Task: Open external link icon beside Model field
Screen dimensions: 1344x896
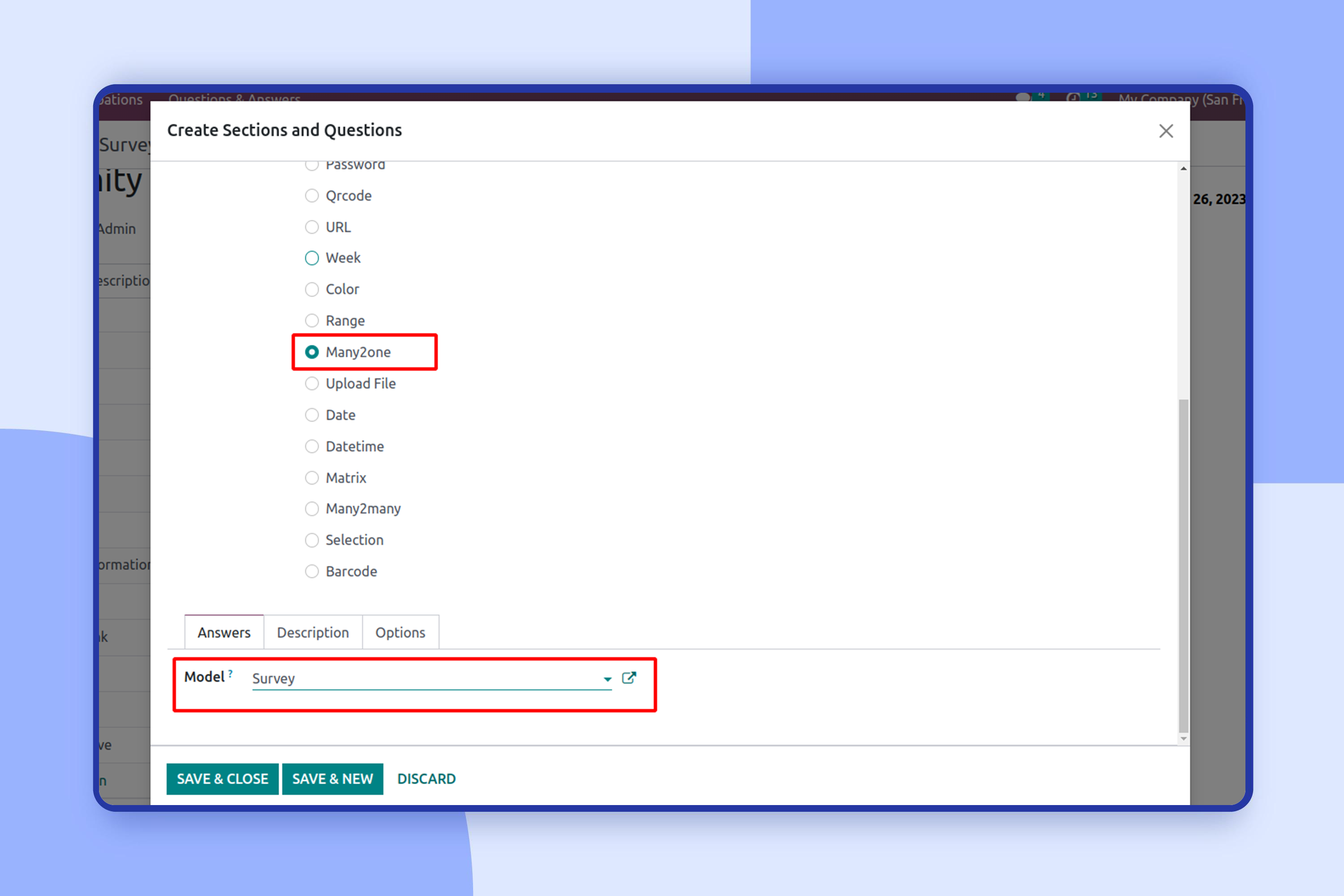Action: click(x=629, y=678)
